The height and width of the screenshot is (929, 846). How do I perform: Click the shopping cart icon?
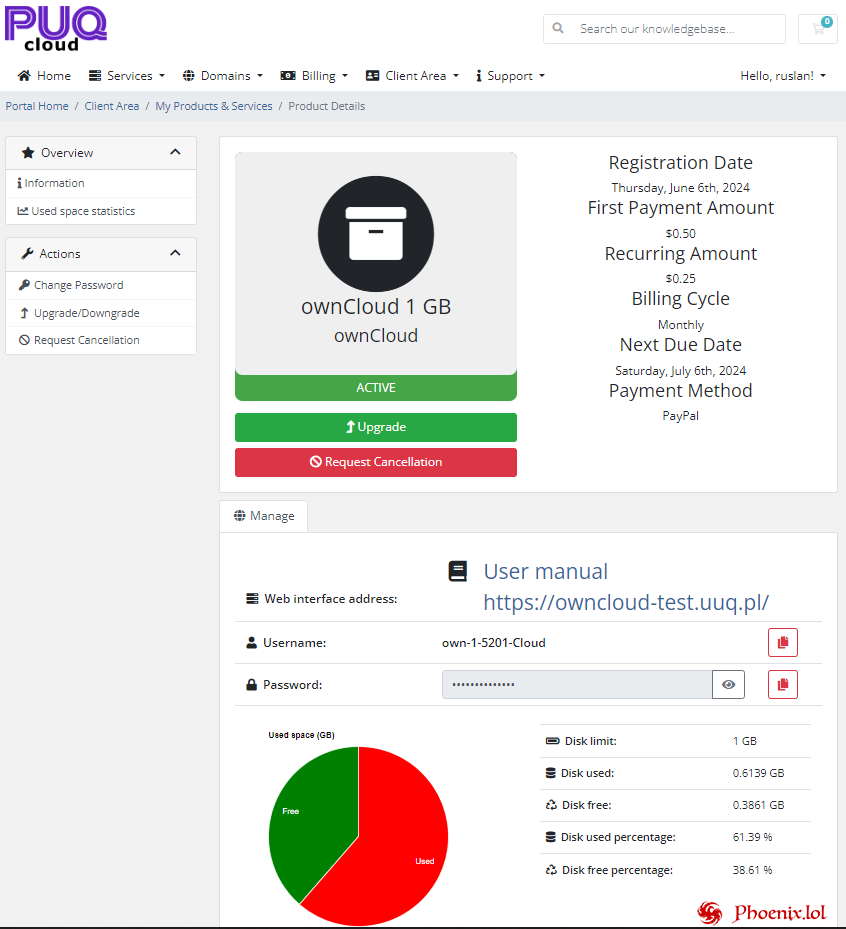818,29
